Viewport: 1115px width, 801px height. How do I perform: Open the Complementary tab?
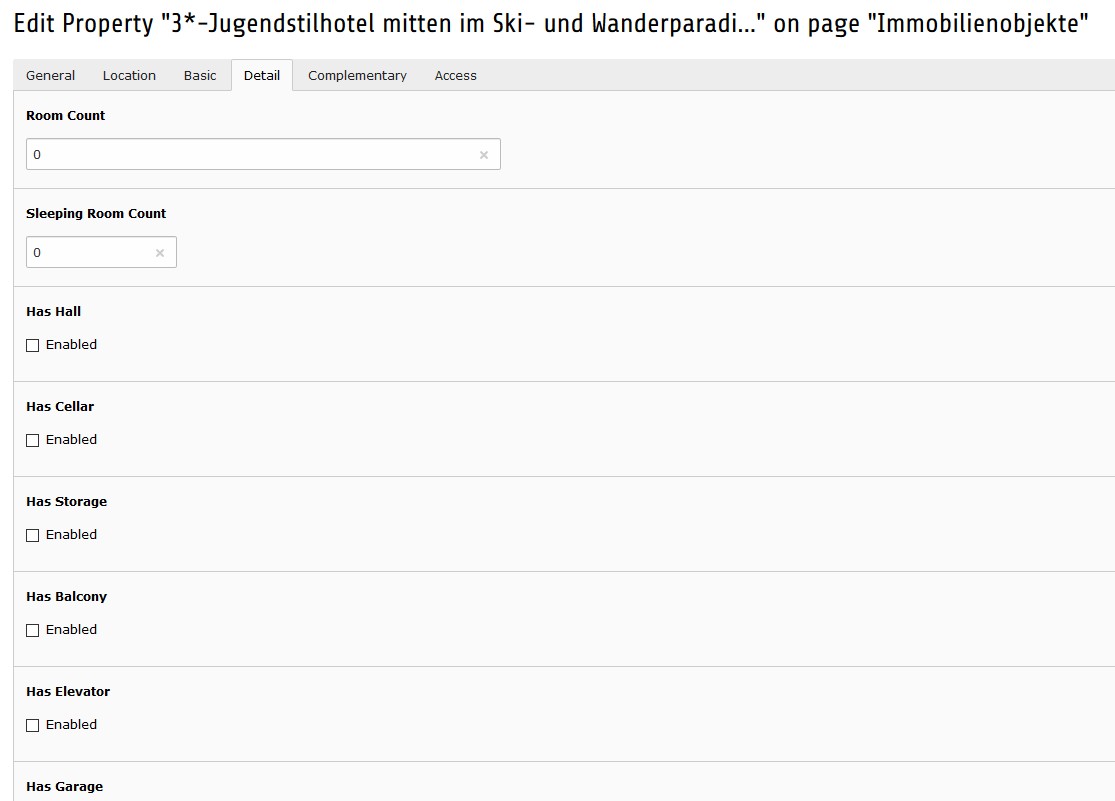tap(357, 75)
